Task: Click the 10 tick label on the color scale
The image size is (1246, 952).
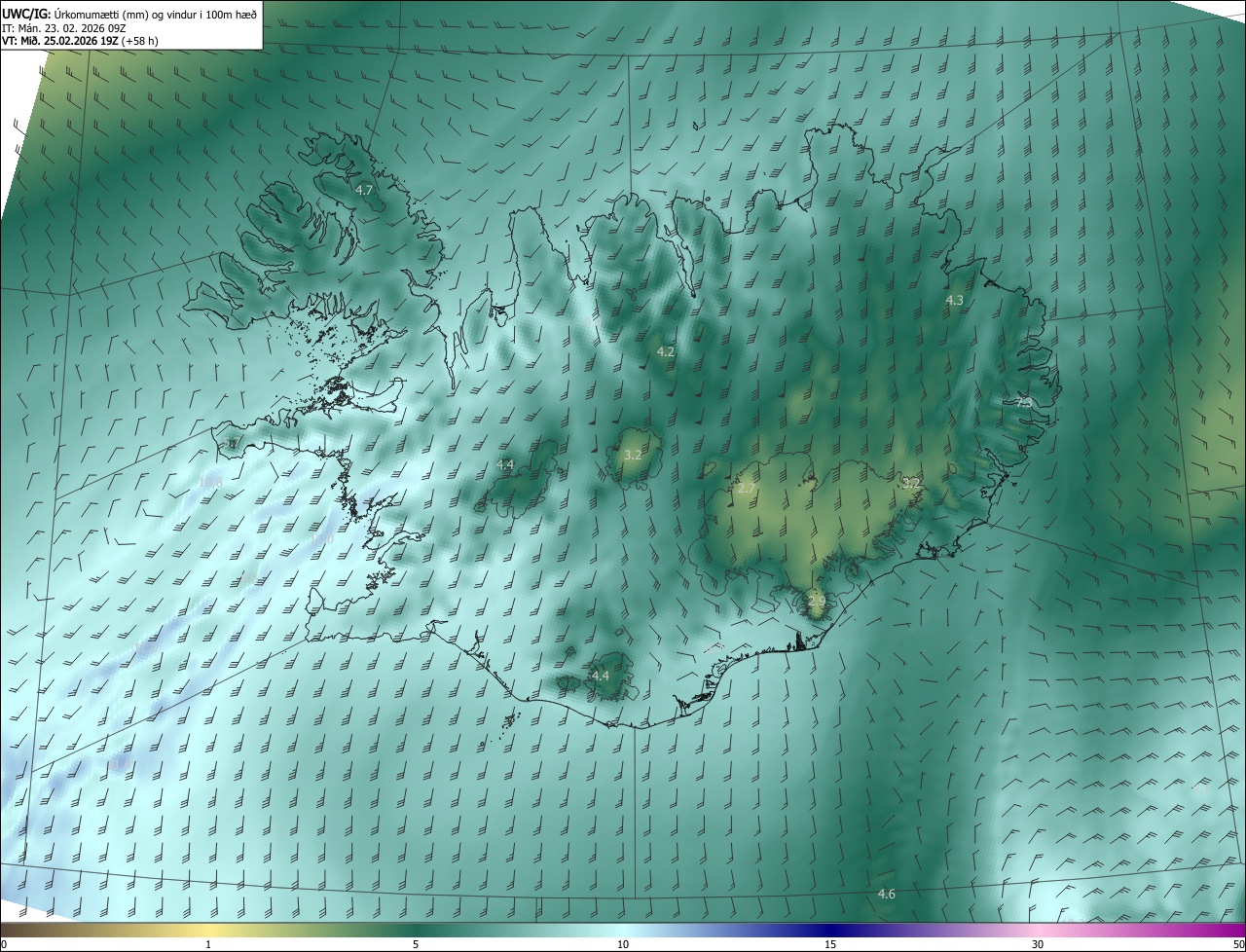Action: pyautogui.click(x=623, y=944)
